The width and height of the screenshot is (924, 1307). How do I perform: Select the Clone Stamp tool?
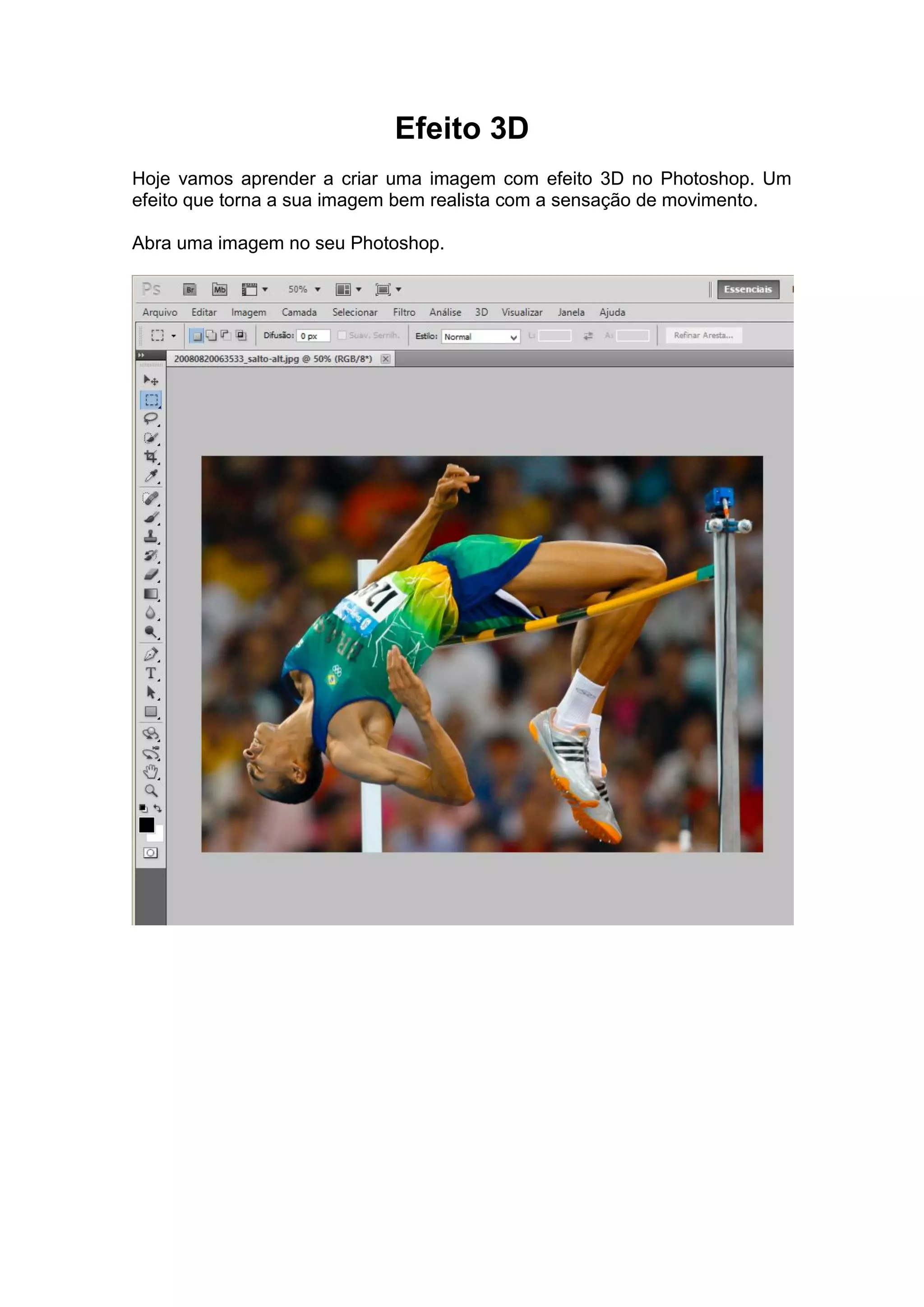[x=150, y=536]
